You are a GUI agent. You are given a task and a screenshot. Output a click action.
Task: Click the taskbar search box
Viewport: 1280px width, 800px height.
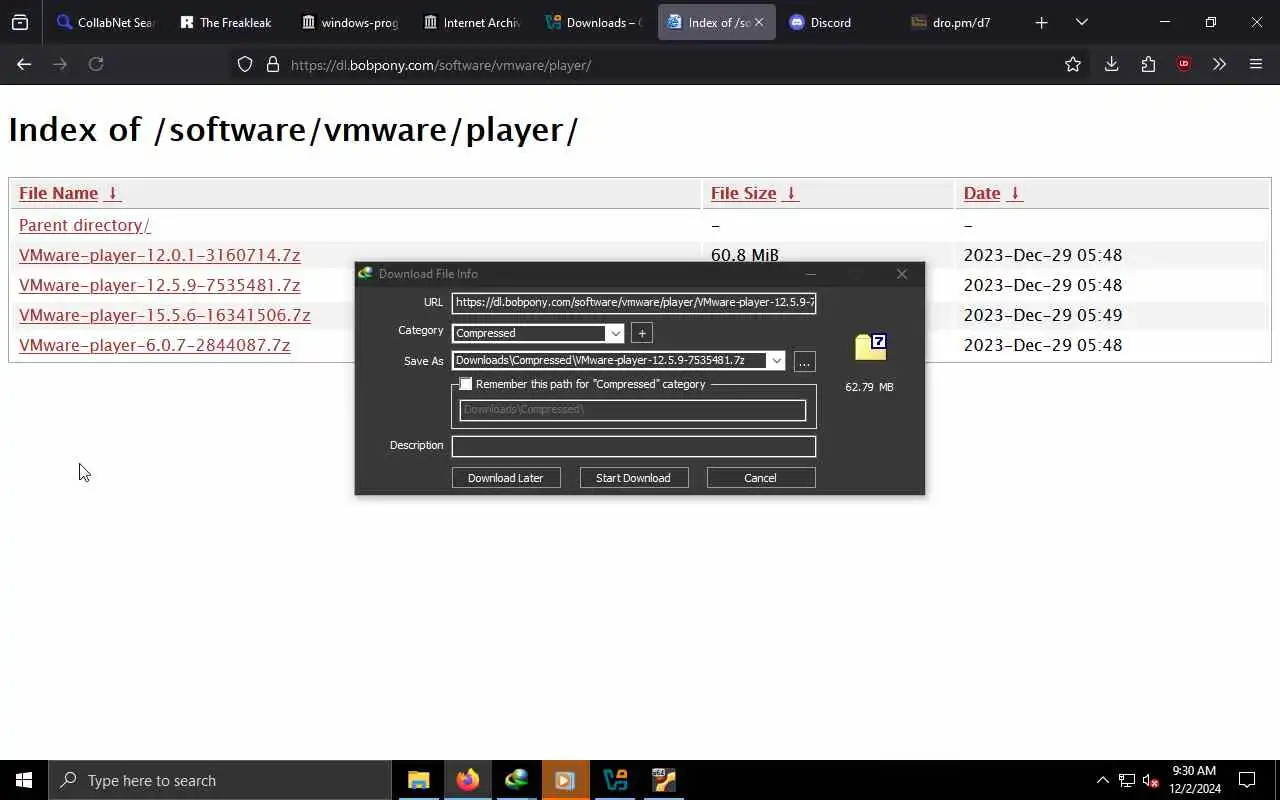(220, 780)
